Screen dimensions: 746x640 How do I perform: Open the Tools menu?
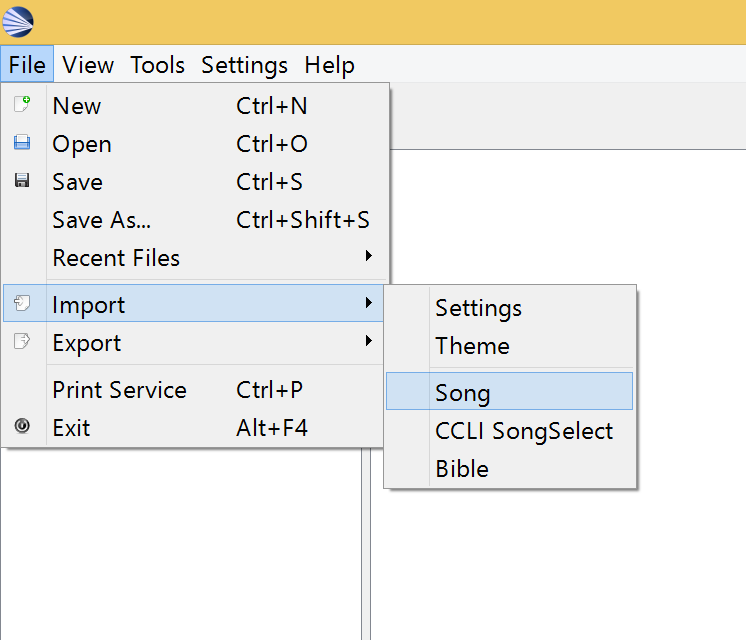click(157, 65)
